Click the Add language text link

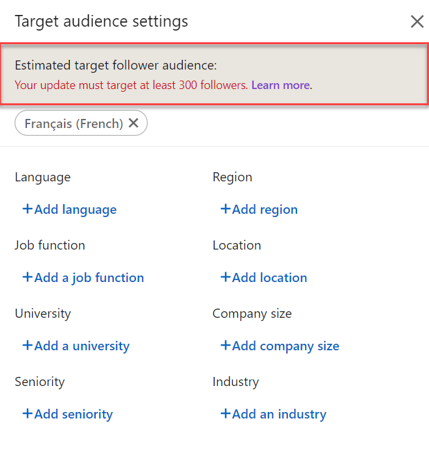coord(76,210)
